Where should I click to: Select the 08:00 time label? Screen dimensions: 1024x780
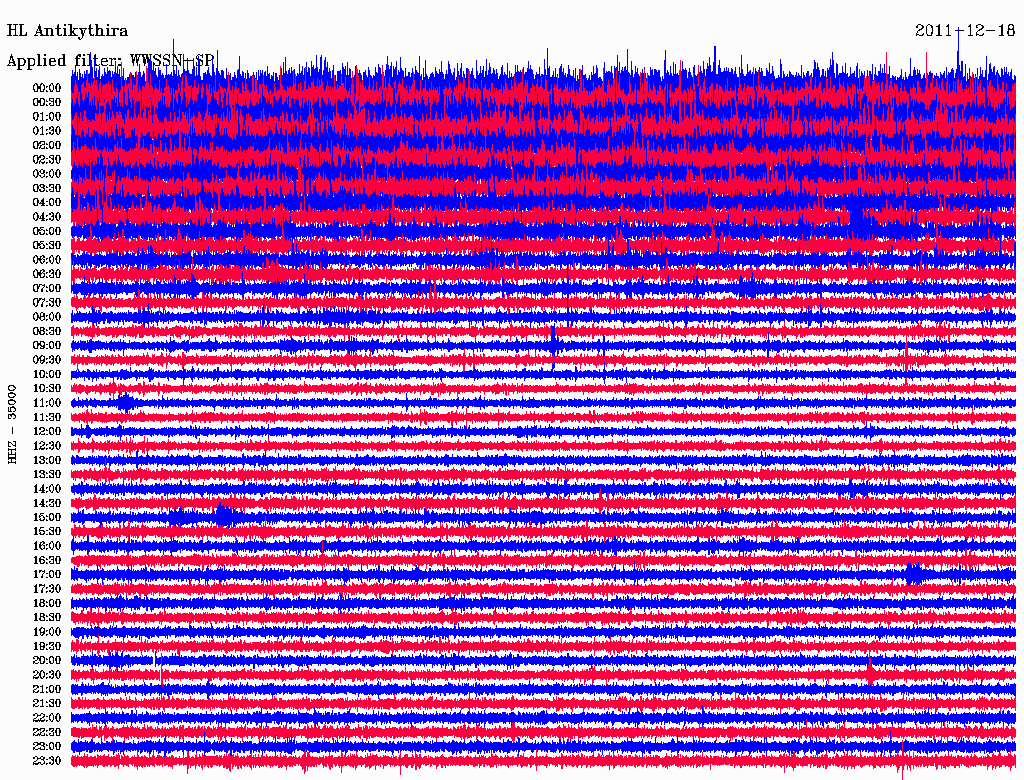coord(47,317)
